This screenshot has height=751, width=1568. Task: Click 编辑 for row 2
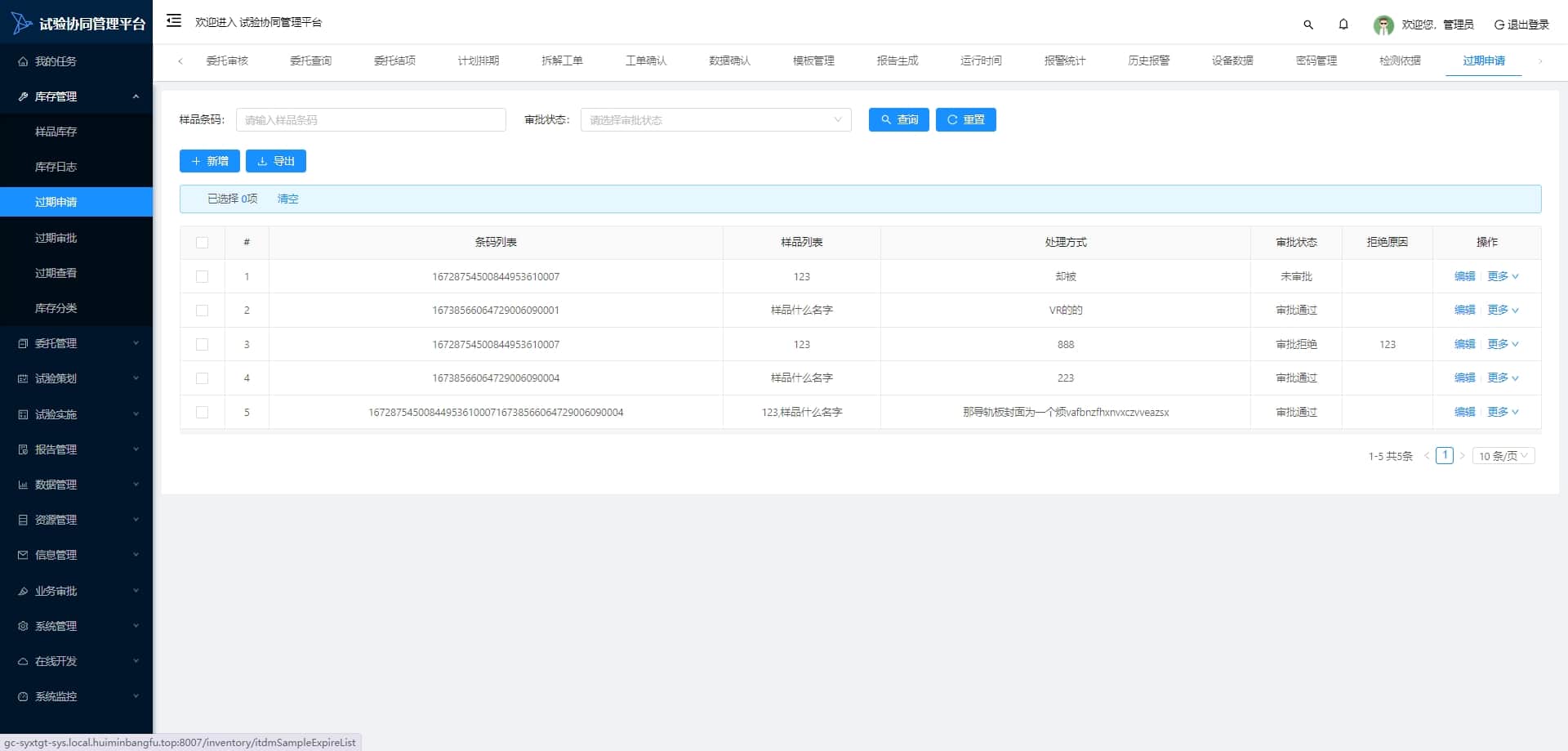coord(1465,311)
